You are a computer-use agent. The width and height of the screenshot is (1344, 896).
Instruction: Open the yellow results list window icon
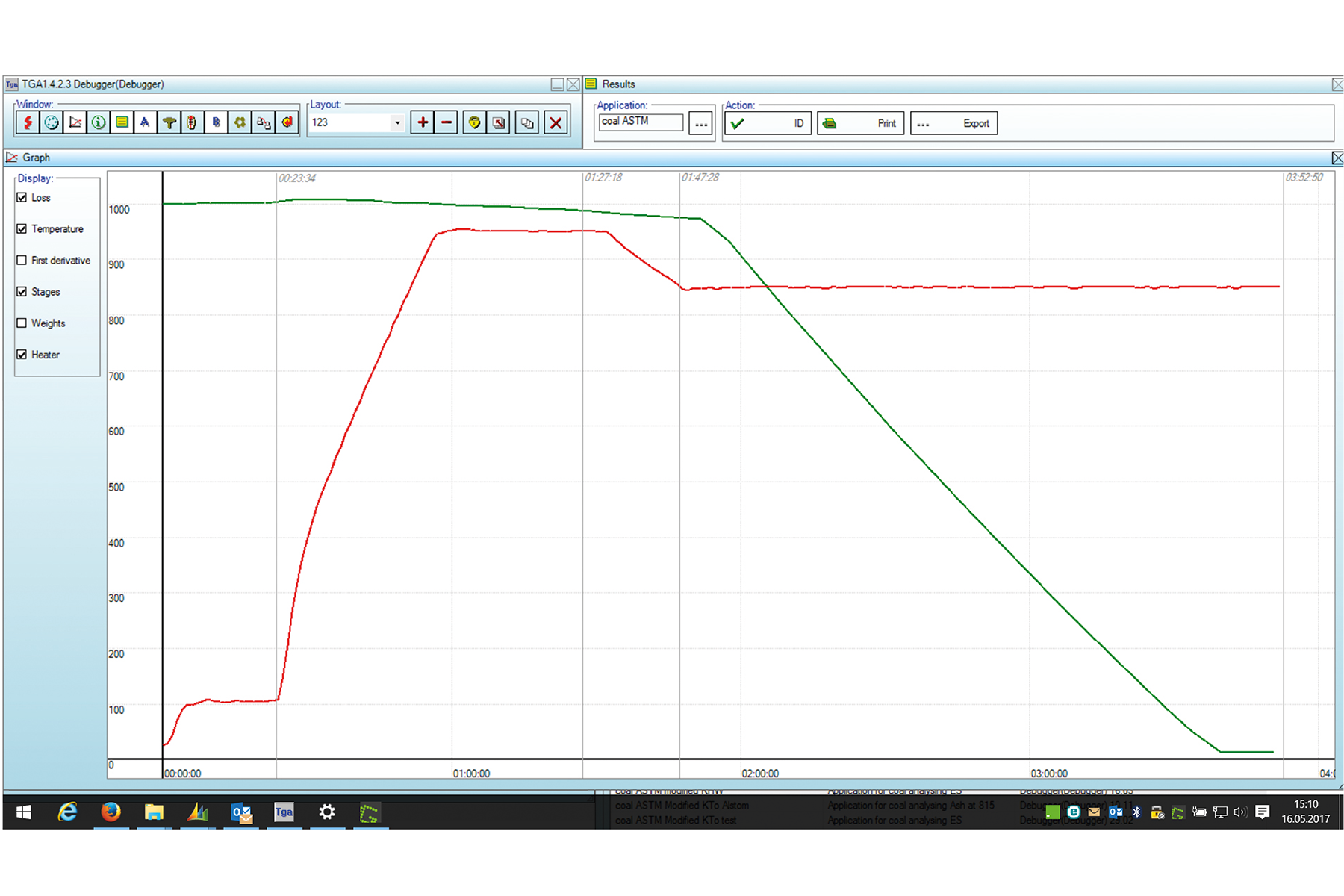pyautogui.click(x=122, y=122)
